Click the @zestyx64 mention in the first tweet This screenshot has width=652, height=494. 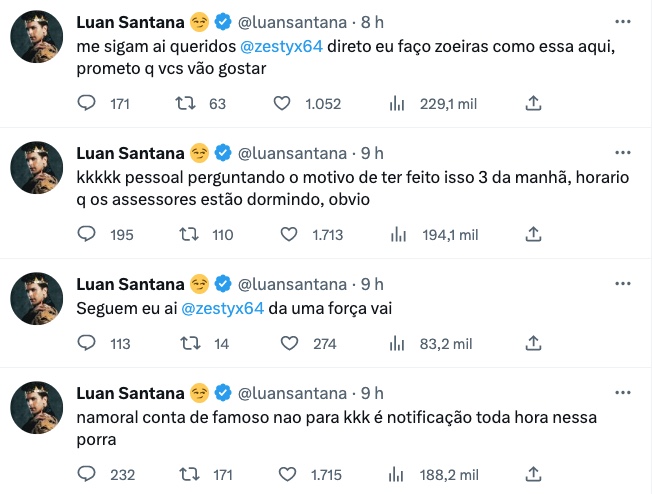pyautogui.click(x=285, y=46)
